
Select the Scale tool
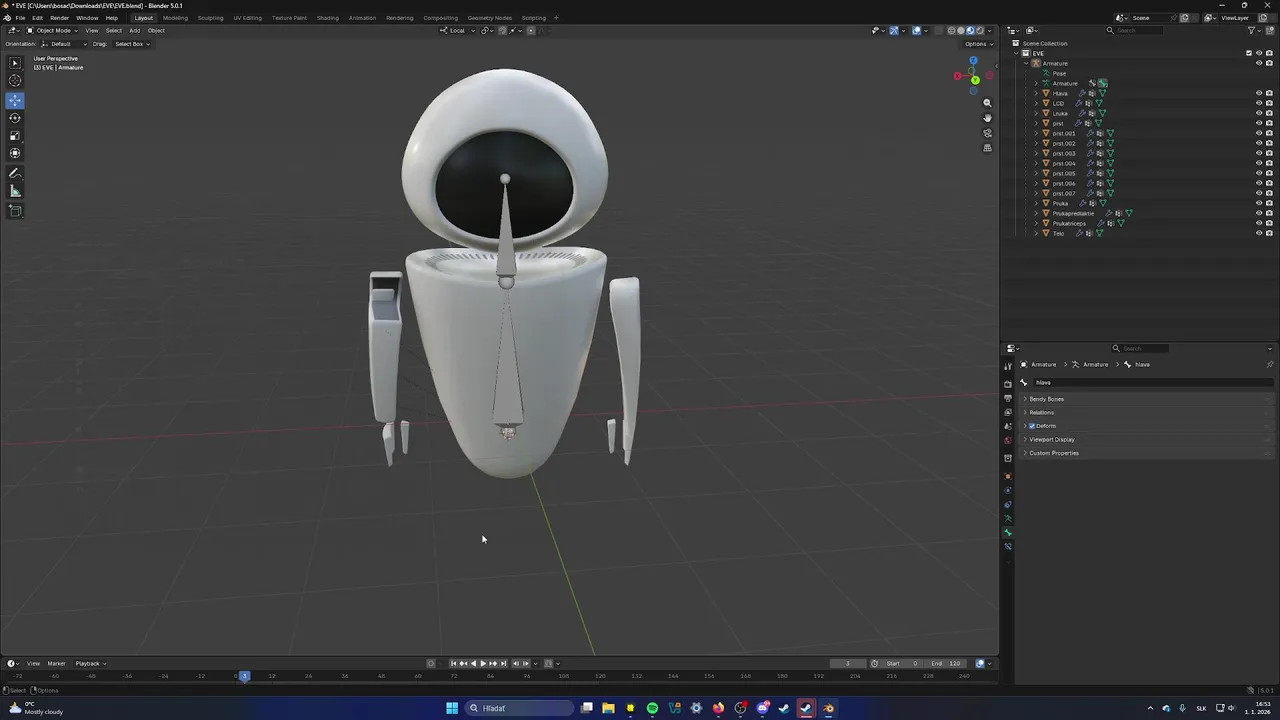click(x=15, y=135)
